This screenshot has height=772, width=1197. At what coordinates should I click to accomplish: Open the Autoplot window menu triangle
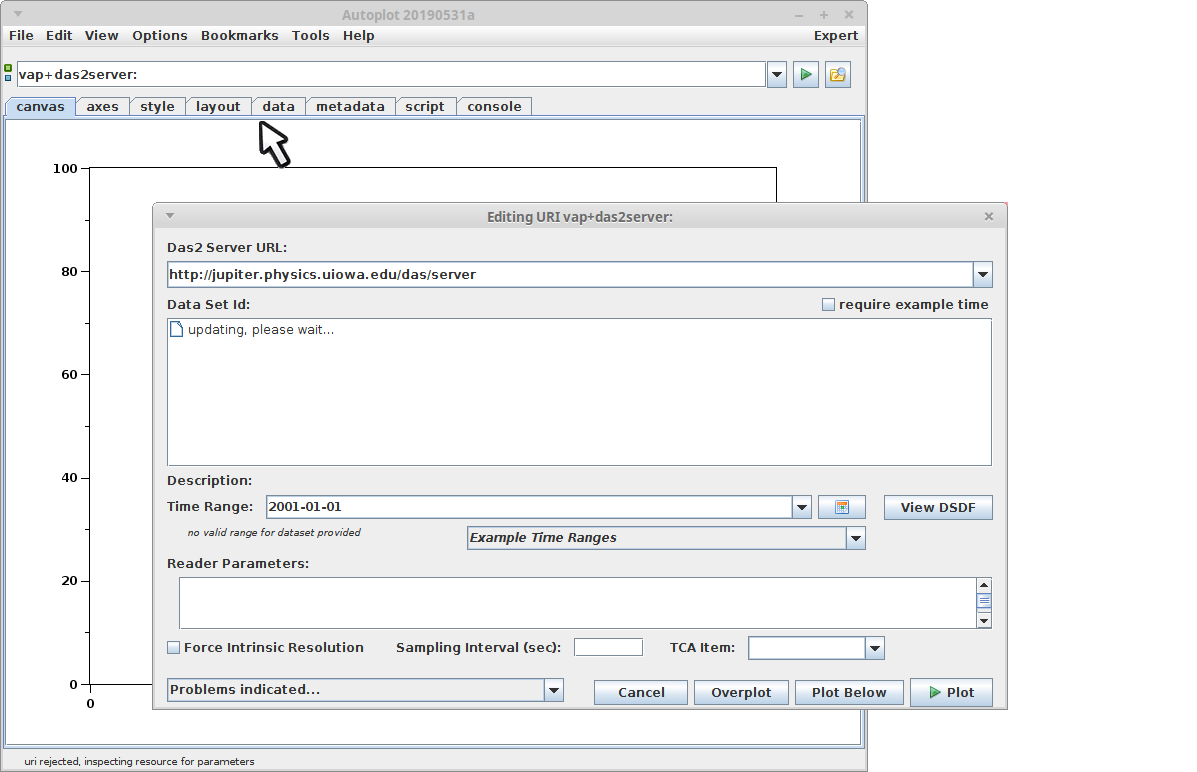[18, 14]
